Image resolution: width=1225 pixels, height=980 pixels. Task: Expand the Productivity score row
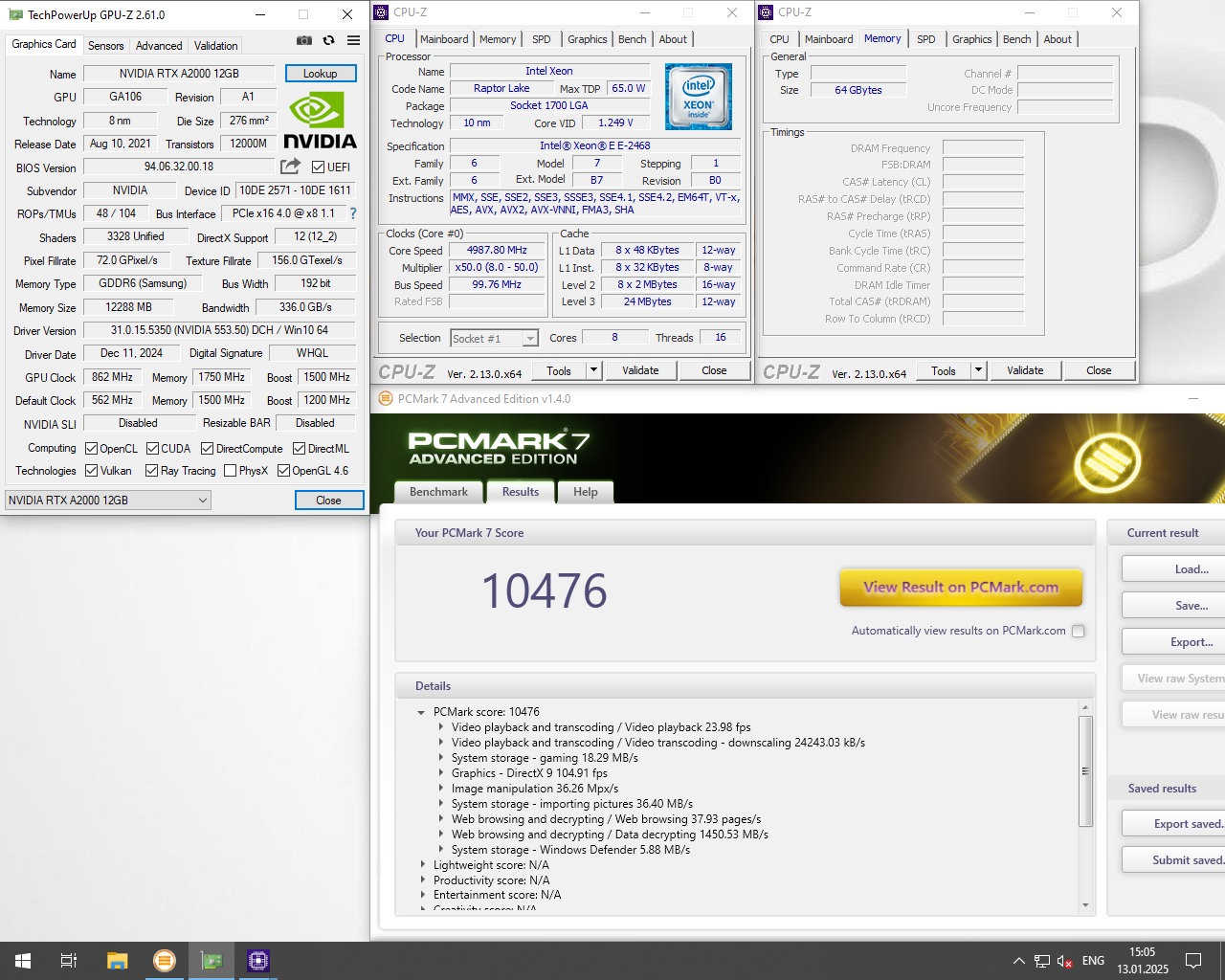click(x=422, y=880)
